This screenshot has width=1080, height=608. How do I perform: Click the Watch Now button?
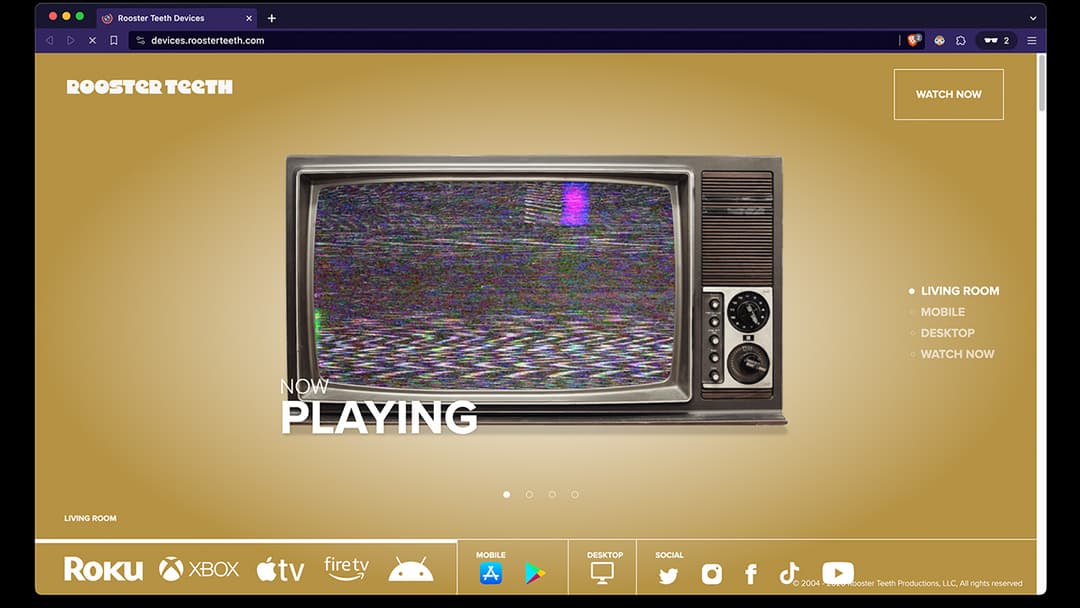click(x=948, y=94)
